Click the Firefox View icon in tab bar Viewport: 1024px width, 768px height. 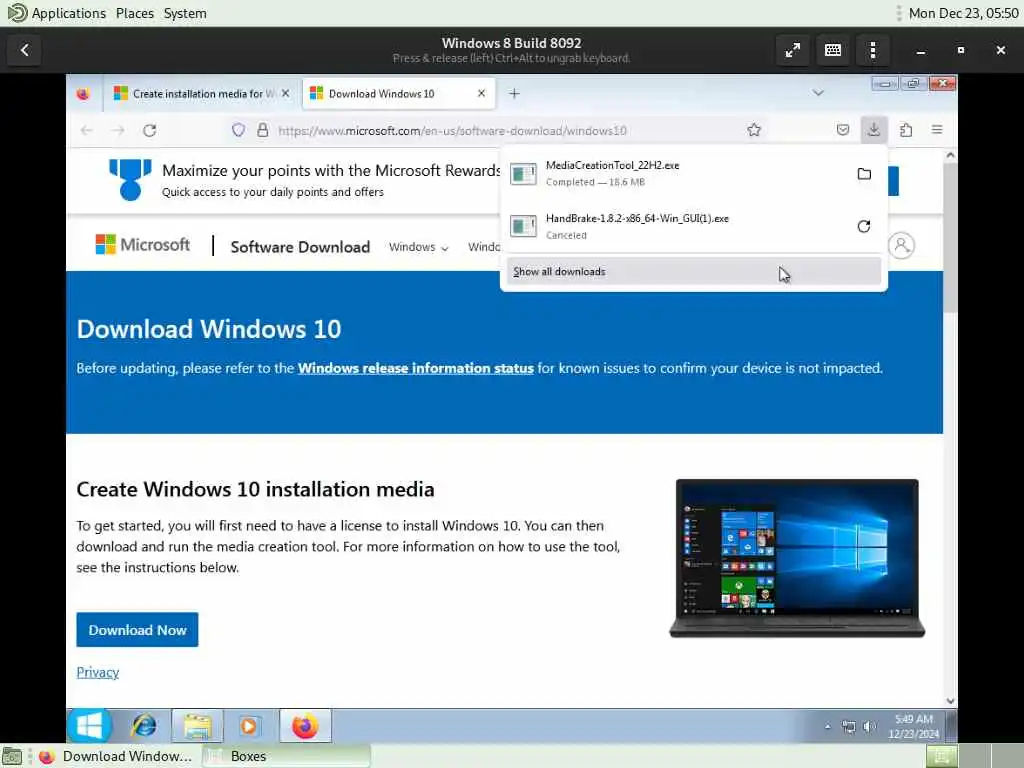[83, 94]
